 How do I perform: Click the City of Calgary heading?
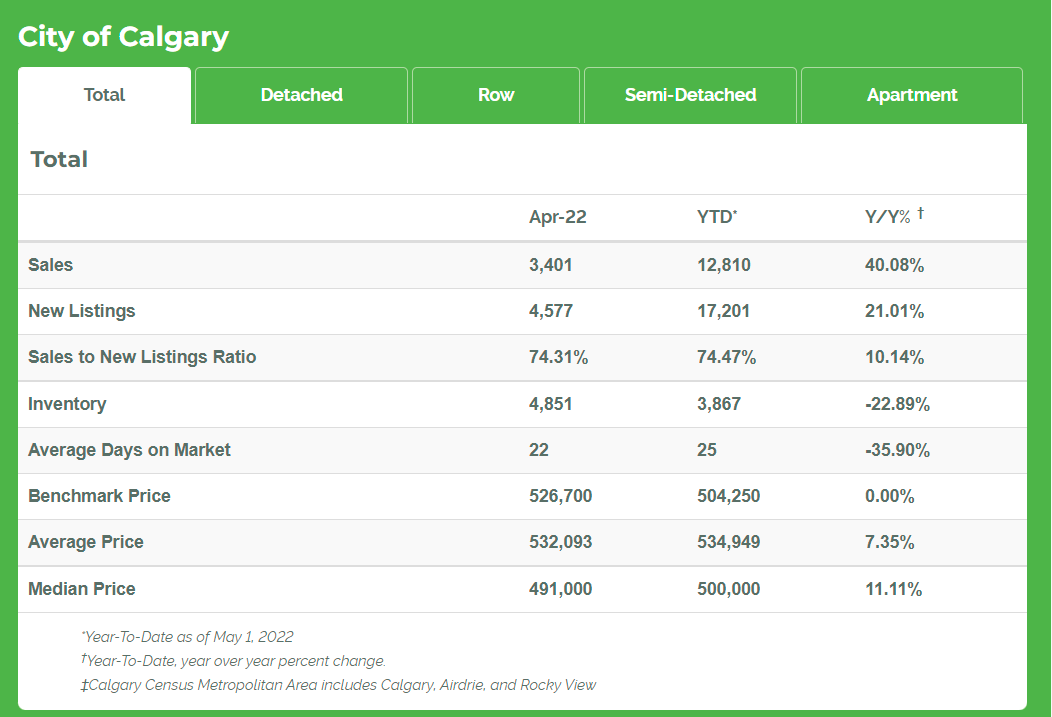pyautogui.click(x=123, y=37)
